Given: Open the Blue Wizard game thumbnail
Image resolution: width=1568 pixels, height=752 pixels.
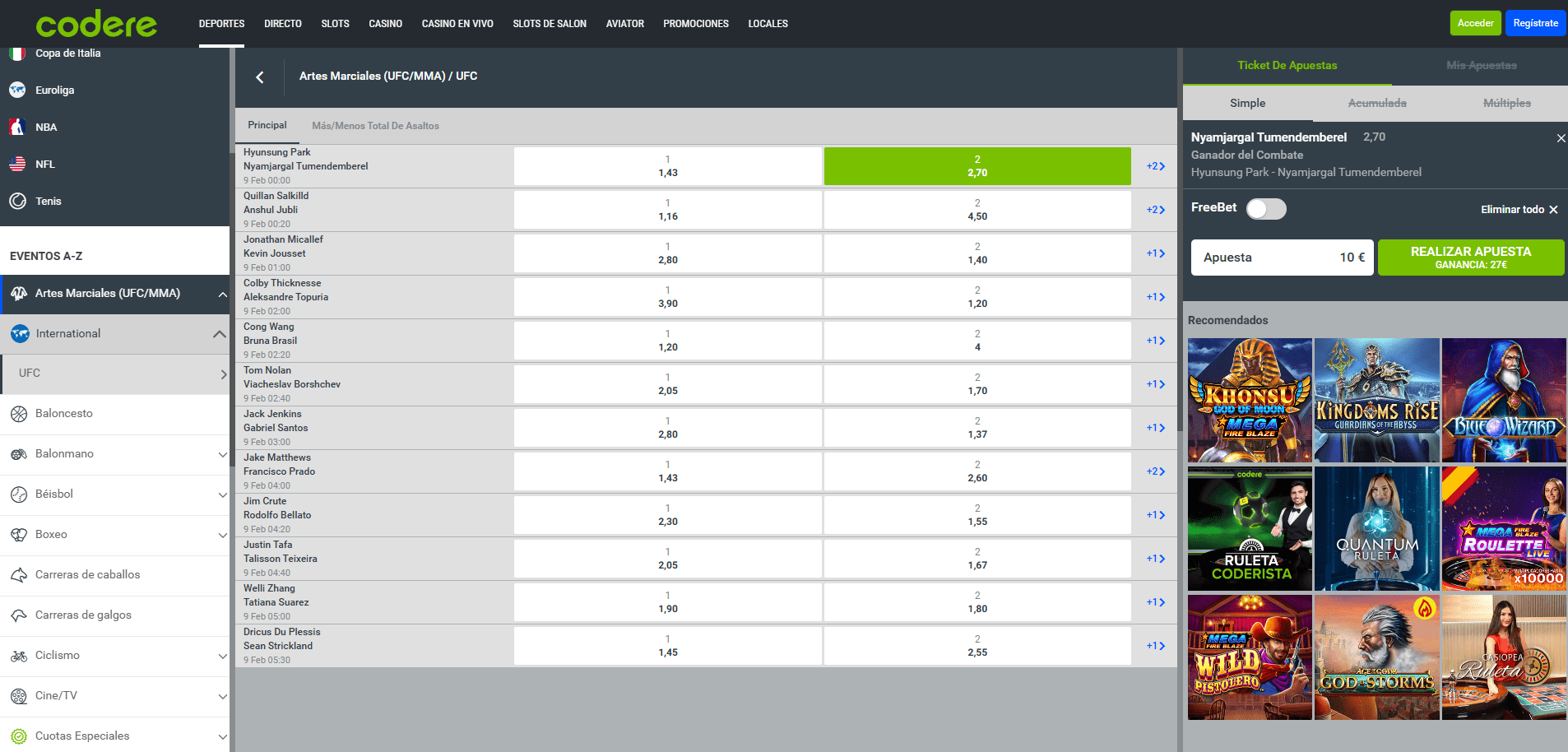Looking at the screenshot, I should click(x=1504, y=400).
